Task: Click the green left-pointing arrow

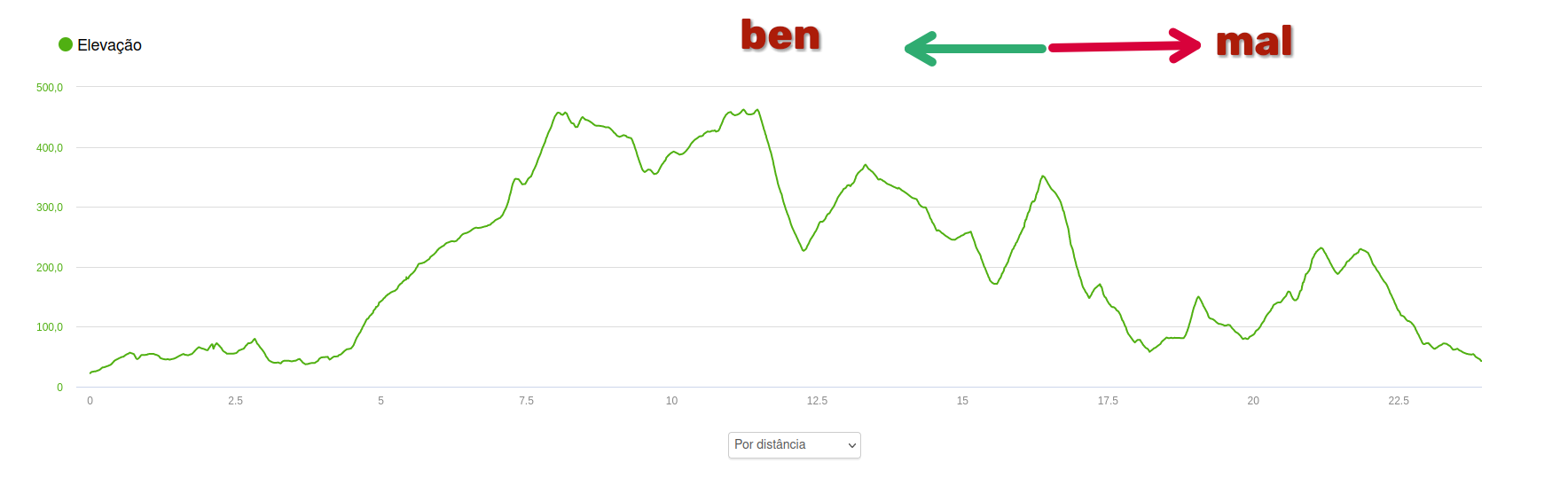Action: tap(976, 49)
